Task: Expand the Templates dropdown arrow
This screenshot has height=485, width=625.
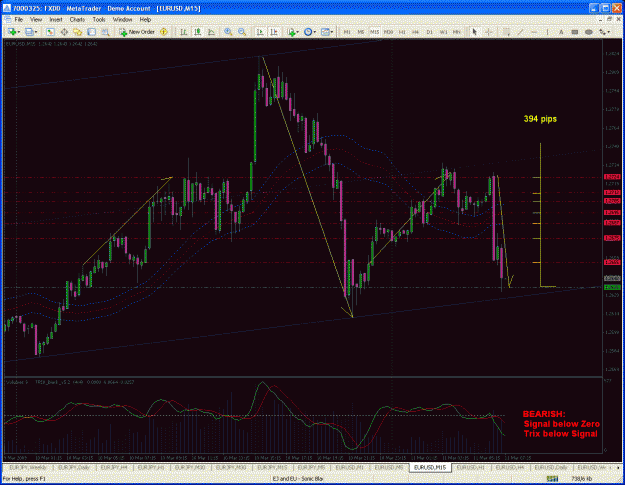Action: pyautogui.click(x=332, y=32)
